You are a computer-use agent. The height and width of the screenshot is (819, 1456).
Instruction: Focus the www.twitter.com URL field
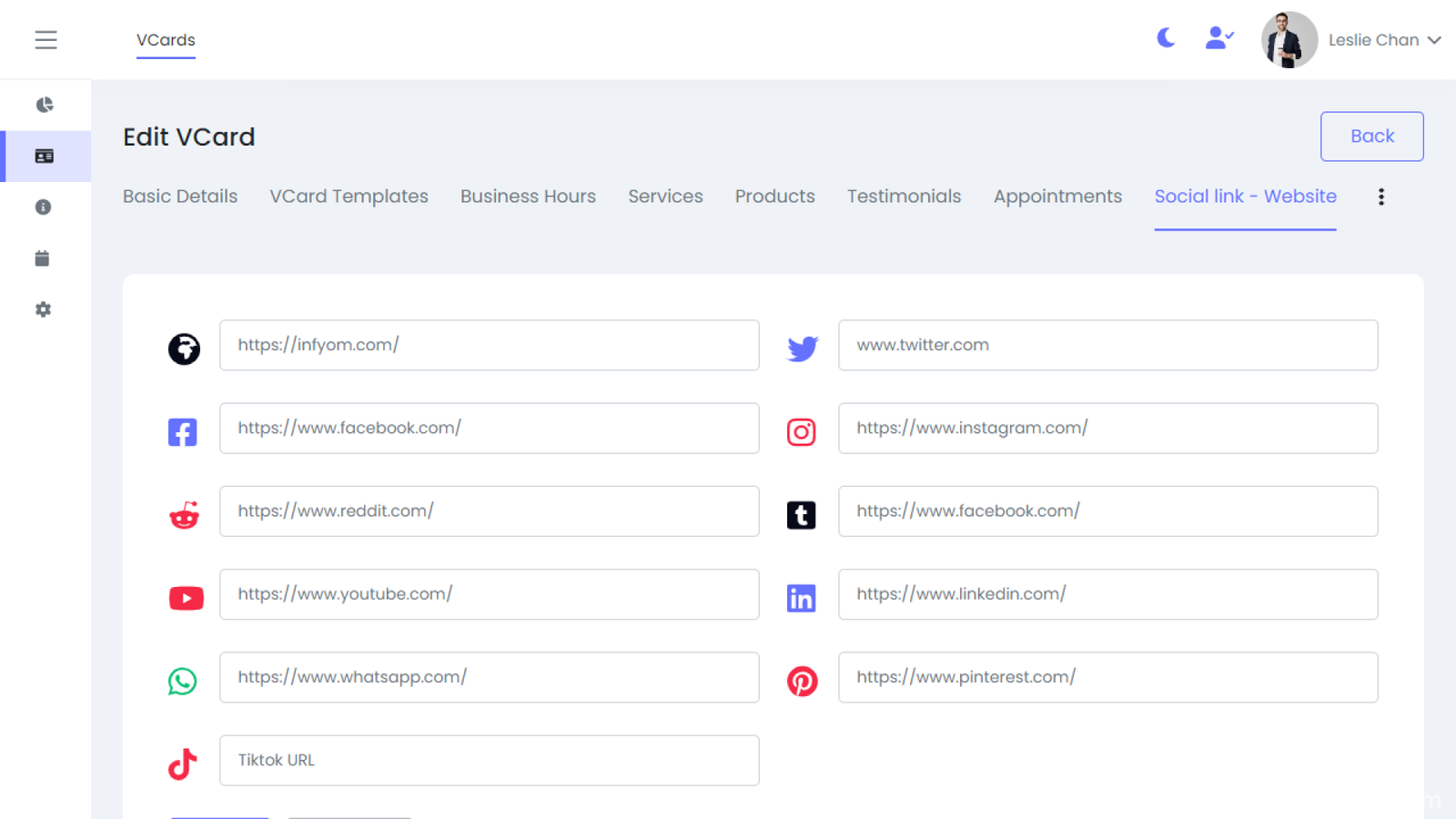(x=1108, y=345)
